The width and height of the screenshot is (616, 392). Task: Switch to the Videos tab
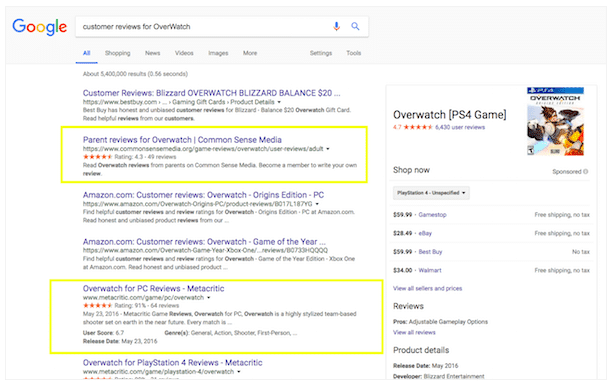pyautogui.click(x=184, y=53)
